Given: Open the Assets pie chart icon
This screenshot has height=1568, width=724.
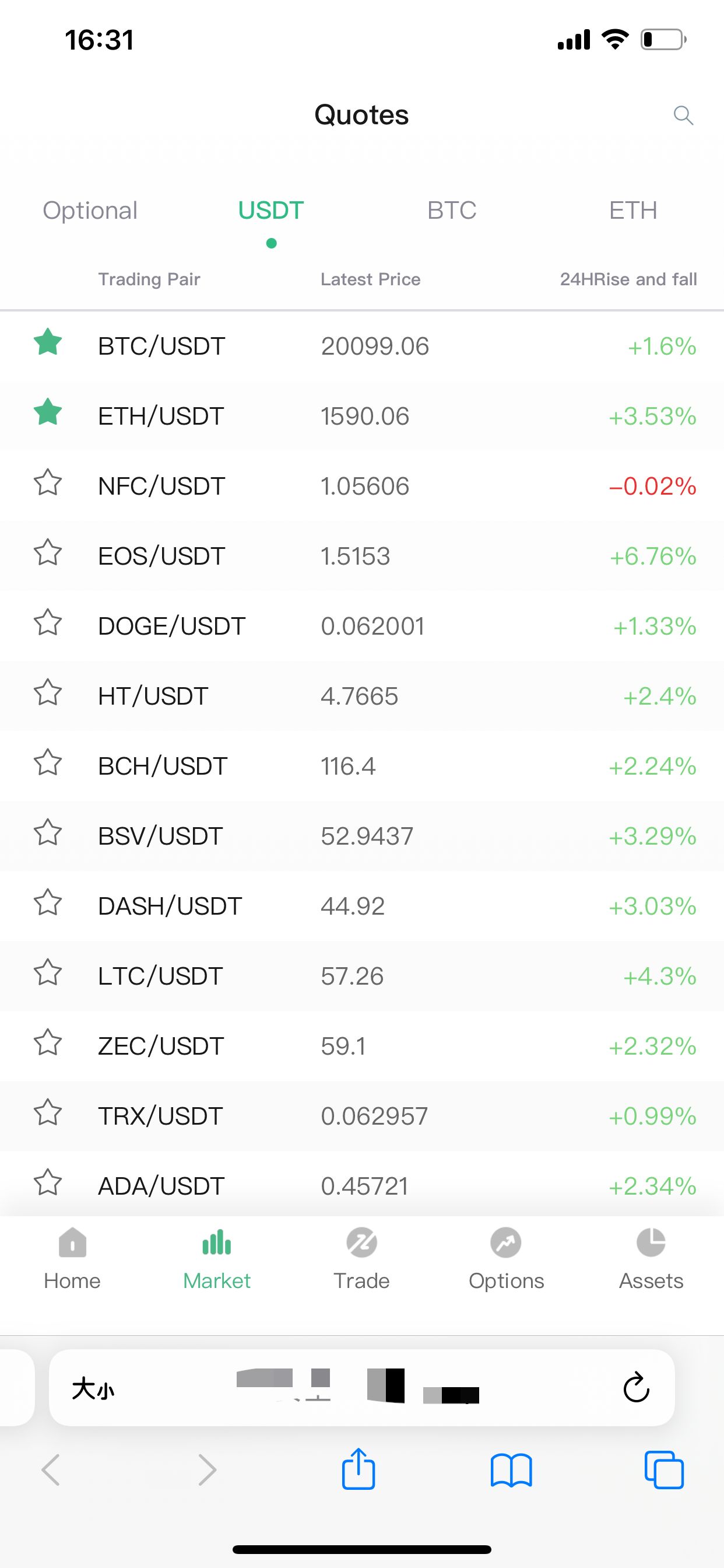Looking at the screenshot, I should coord(651,1243).
